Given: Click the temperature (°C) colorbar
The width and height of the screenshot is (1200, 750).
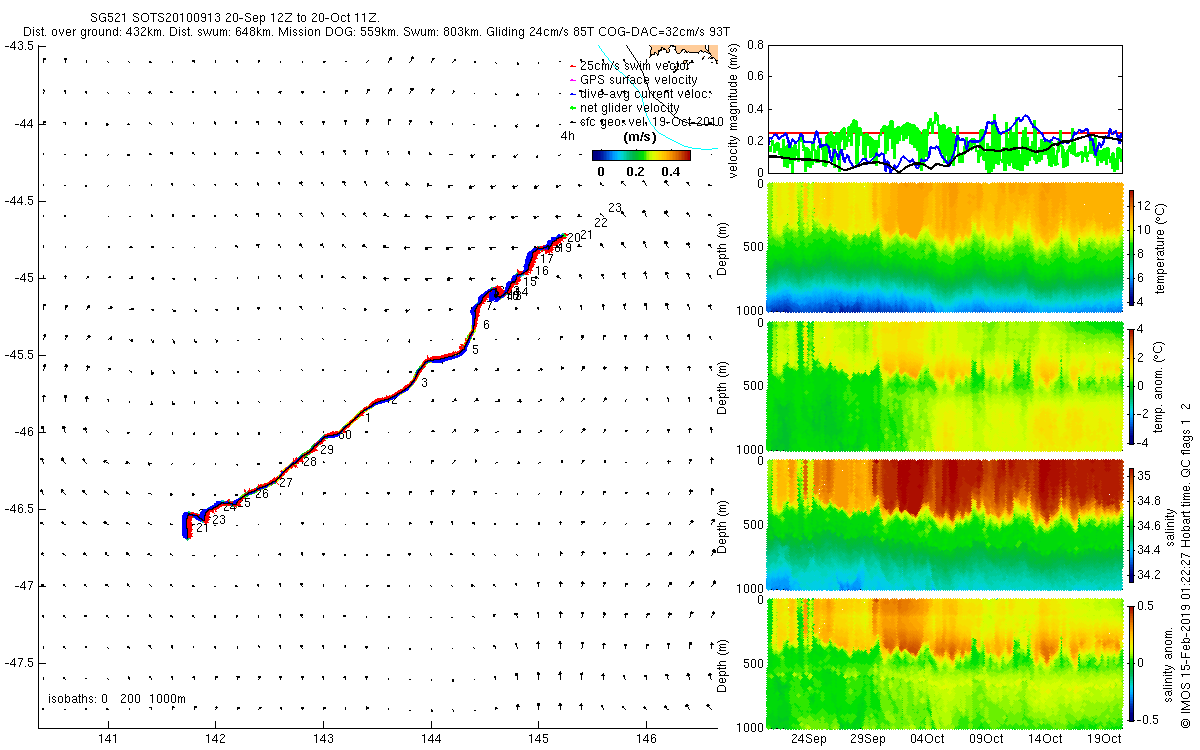Looking at the screenshot, I should click(1133, 247).
